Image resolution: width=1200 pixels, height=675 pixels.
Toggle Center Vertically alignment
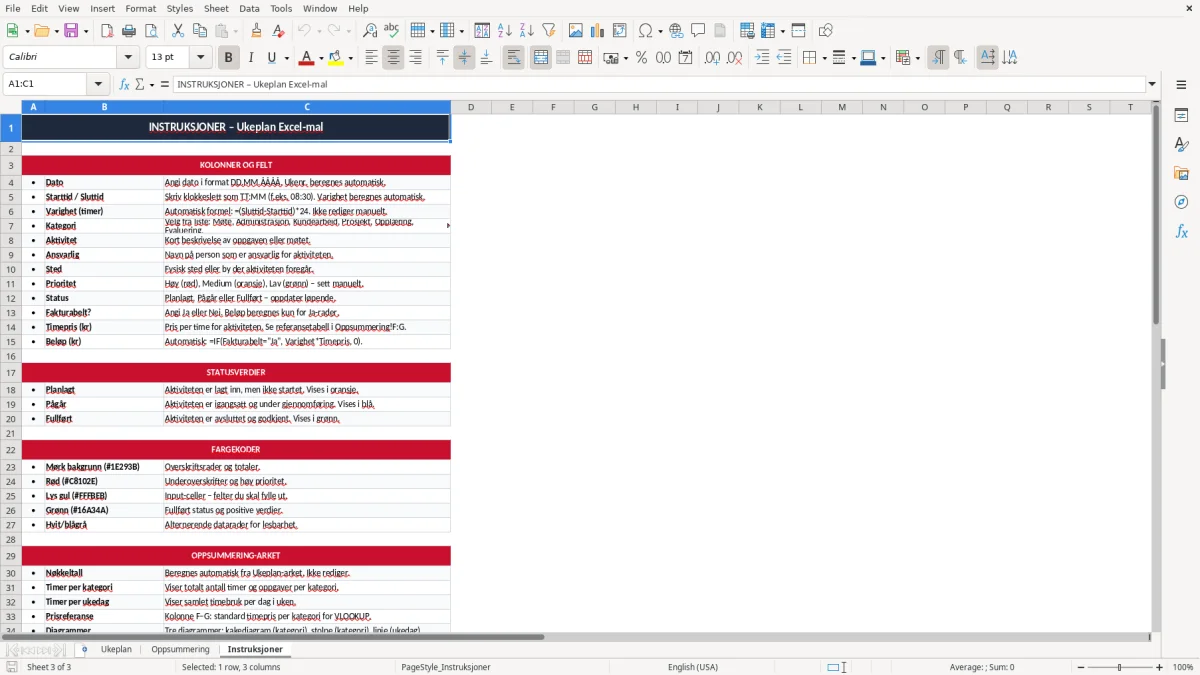464,58
